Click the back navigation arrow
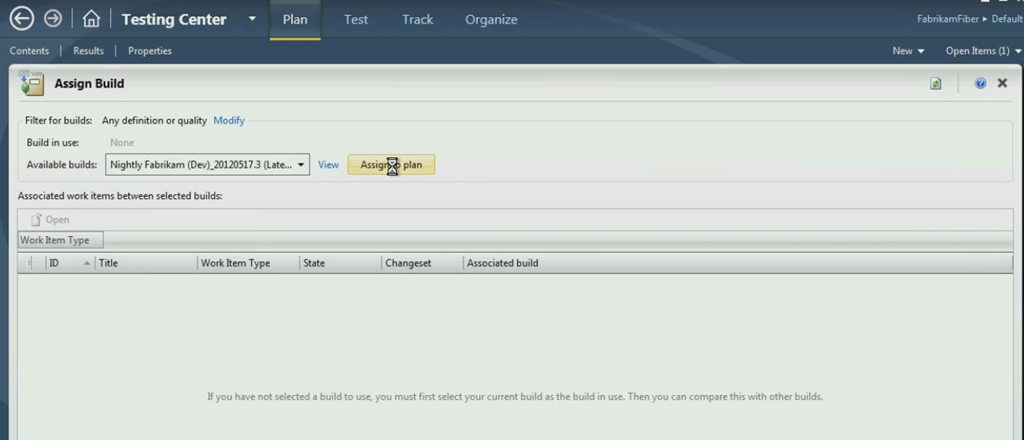 click(x=21, y=19)
